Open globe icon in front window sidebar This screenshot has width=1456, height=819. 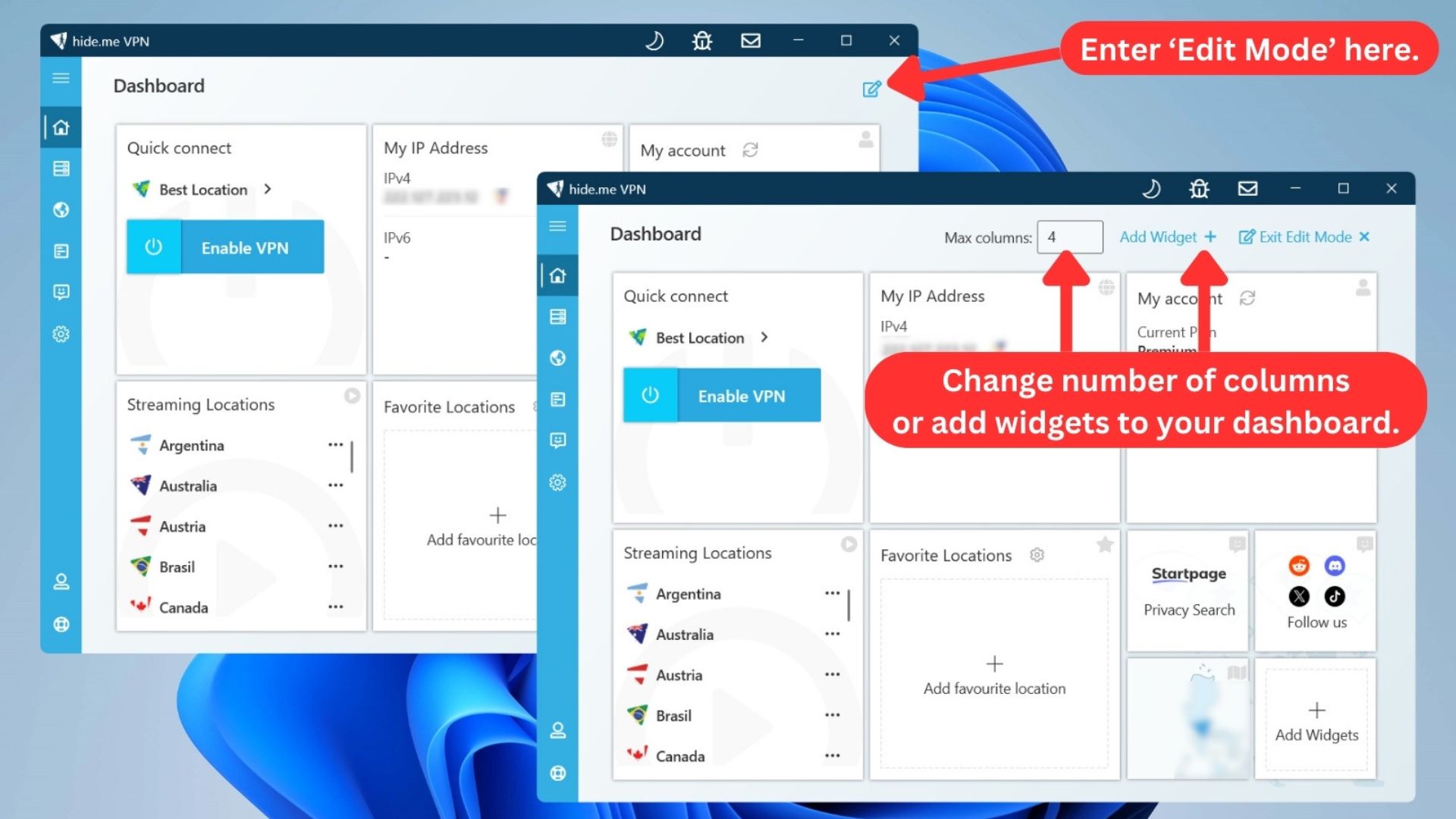point(557,358)
